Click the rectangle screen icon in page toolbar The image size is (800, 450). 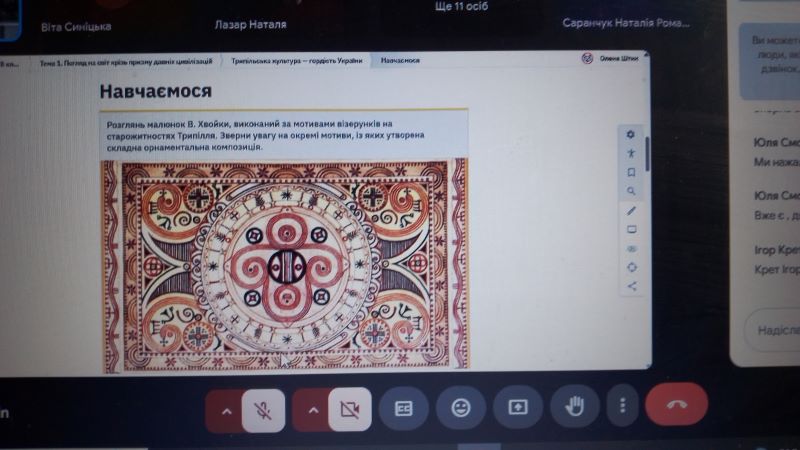pyautogui.click(x=632, y=230)
